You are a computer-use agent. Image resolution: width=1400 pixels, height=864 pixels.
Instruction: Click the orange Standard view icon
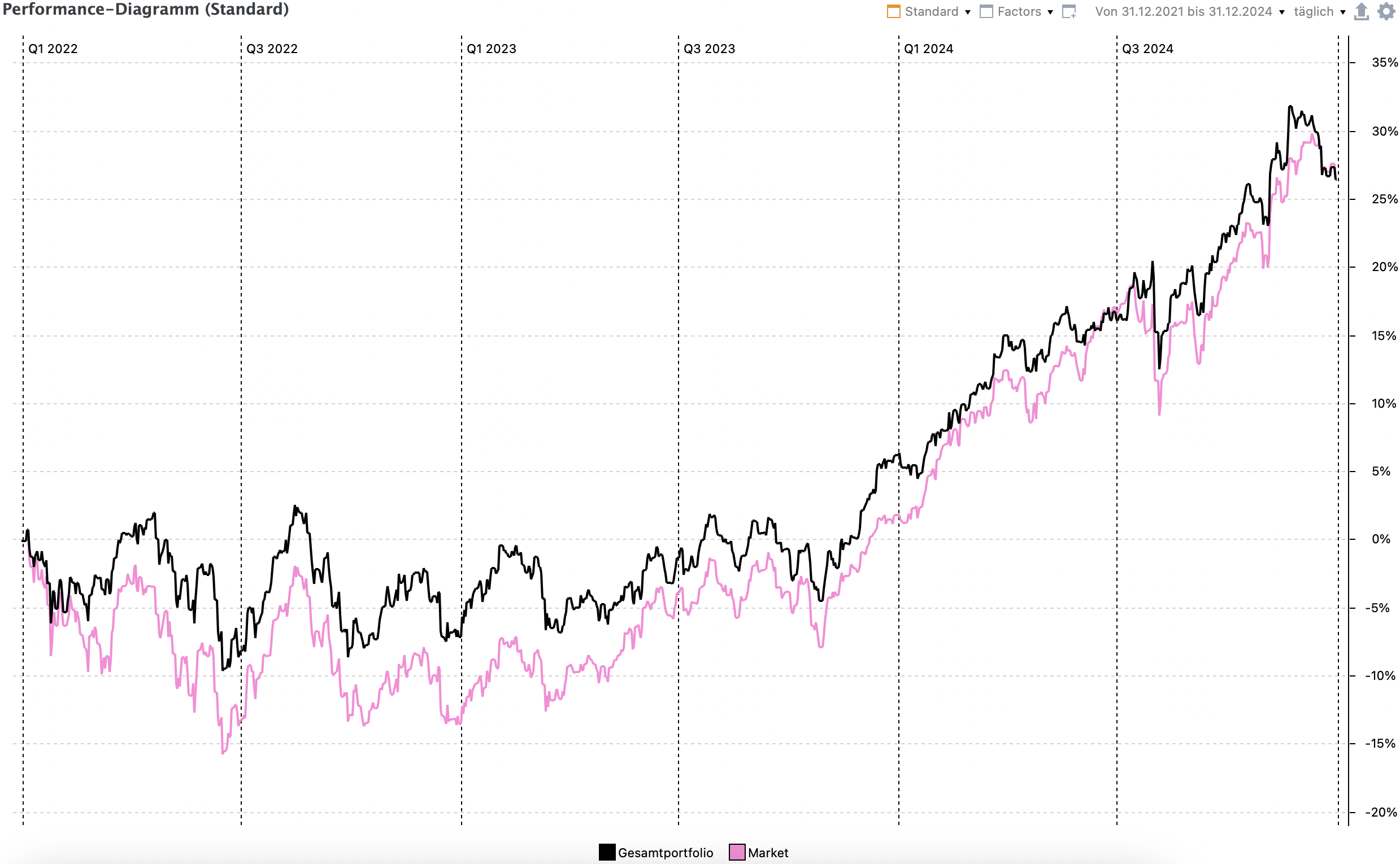[893, 11]
